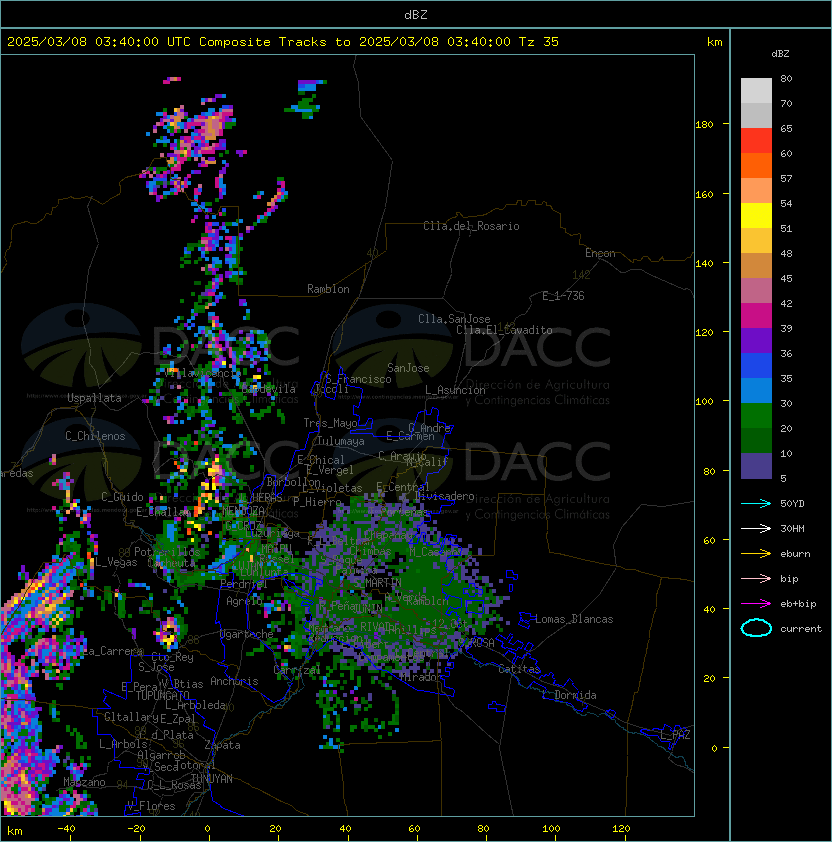The width and height of the screenshot is (832, 842).
Task: Click the Tres_Mayo map label
Action: pyautogui.click(x=330, y=423)
